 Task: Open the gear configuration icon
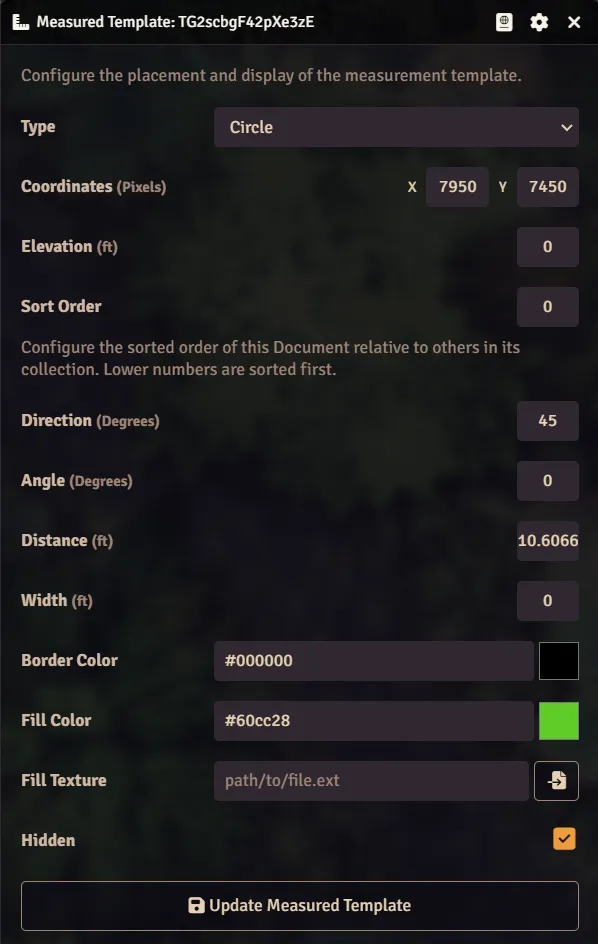(539, 22)
